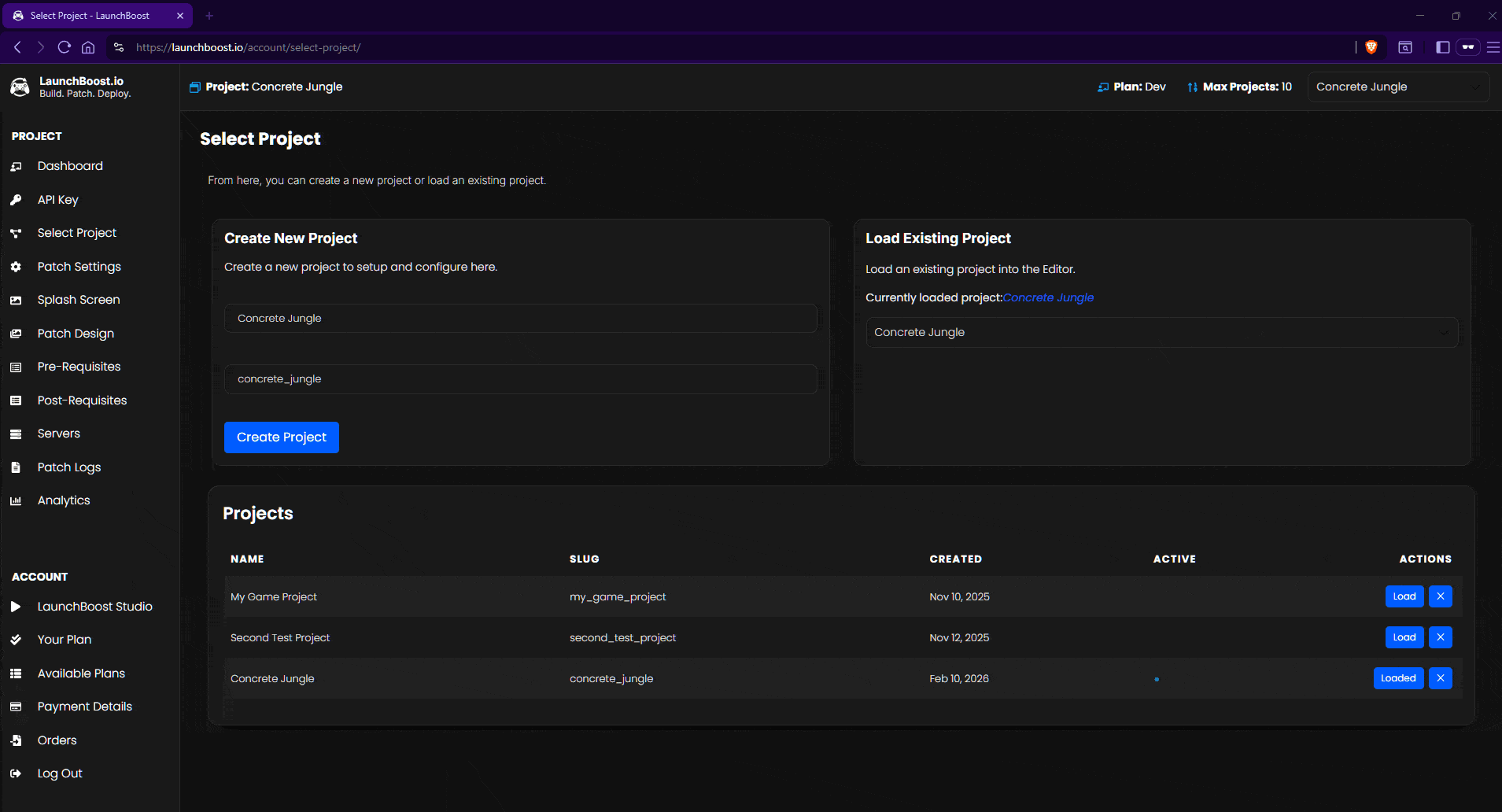Open the Brave wallet icon in toolbar
Viewport: 1502px width, 812px height.
point(1468,47)
